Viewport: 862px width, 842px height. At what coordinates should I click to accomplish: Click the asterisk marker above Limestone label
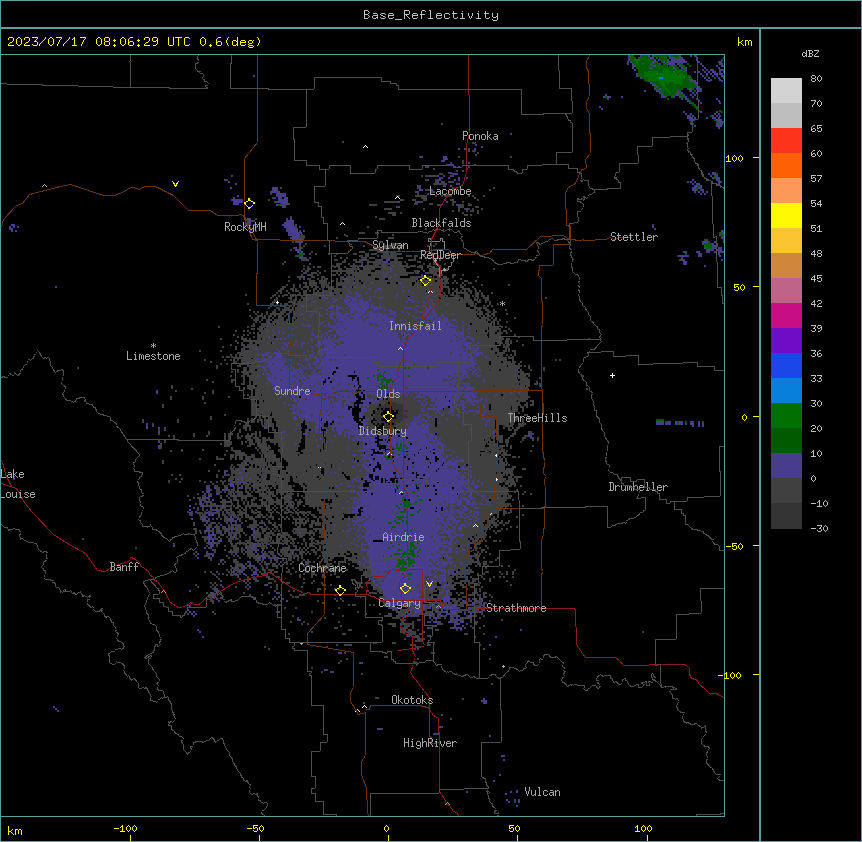click(153, 345)
